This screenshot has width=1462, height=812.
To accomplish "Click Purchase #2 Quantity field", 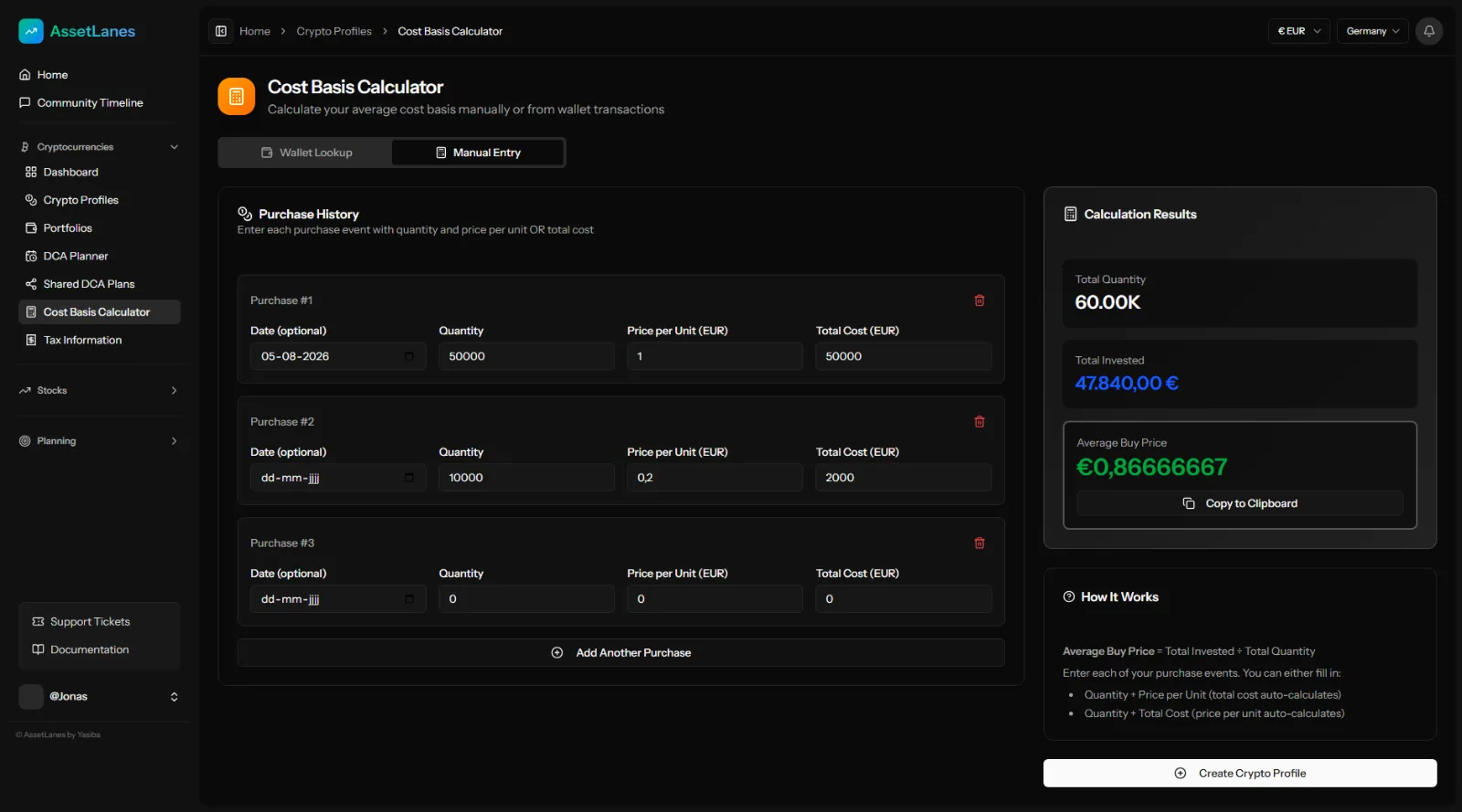I will [x=526, y=478].
